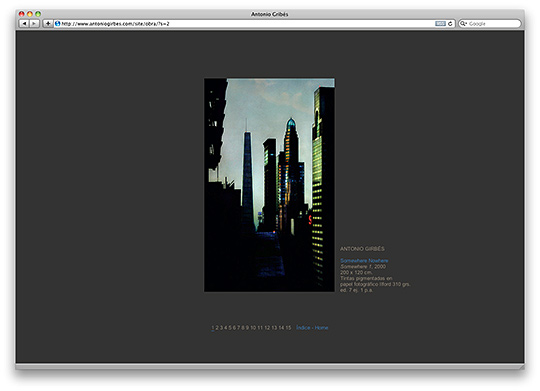Click the 'ed. 7 ej. 1 p.a.' edition text
Screen dimensions: 540x391
tap(356, 290)
